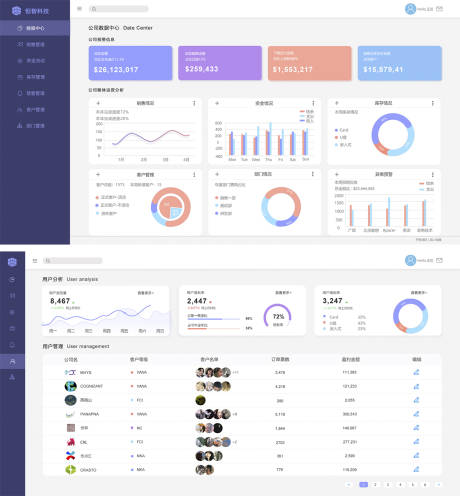
Task: Click the $1,553,217 orange summary card
Action: click(x=310, y=63)
